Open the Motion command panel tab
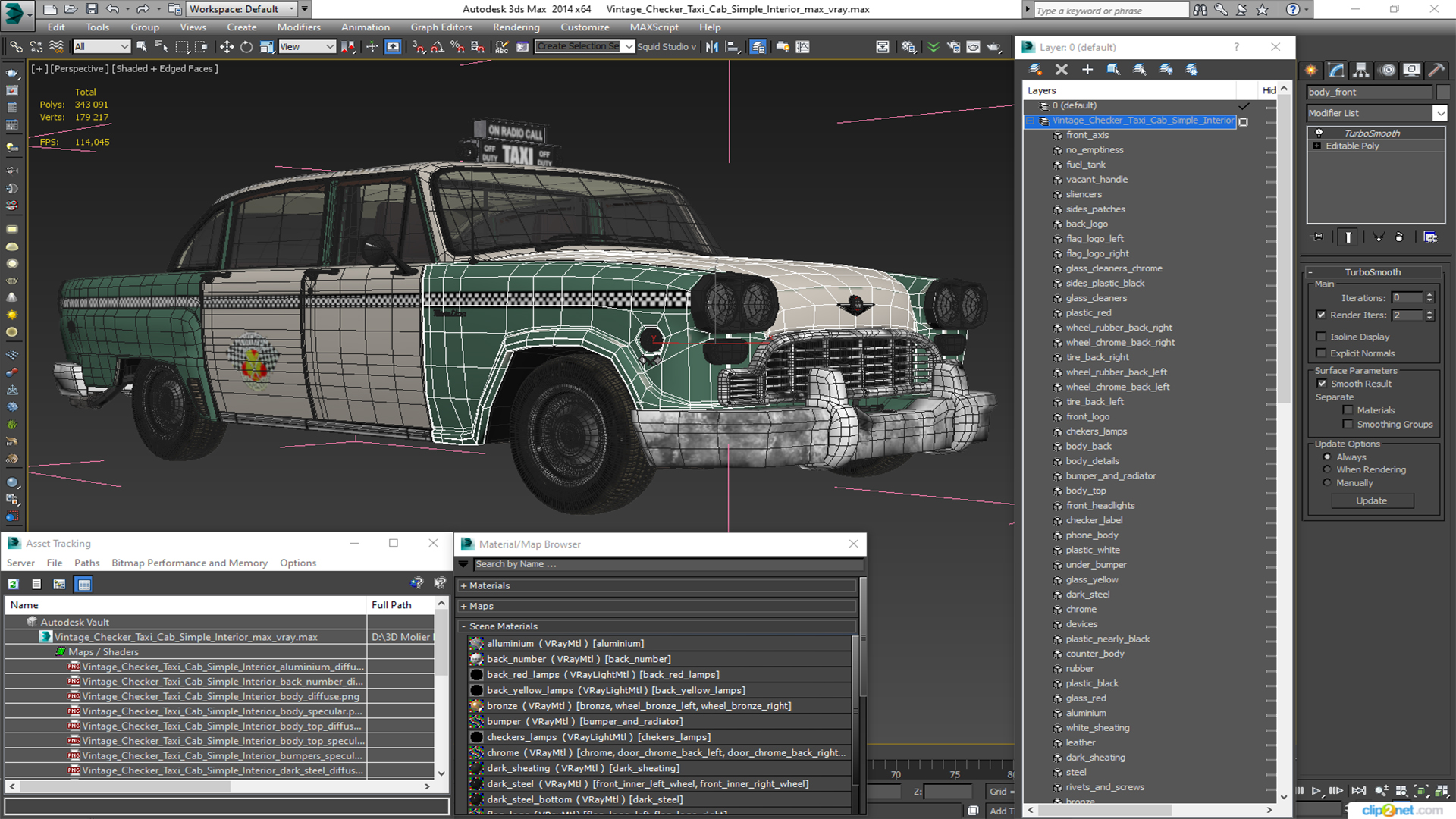Image resolution: width=1456 pixels, height=819 pixels. [1388, 71]
